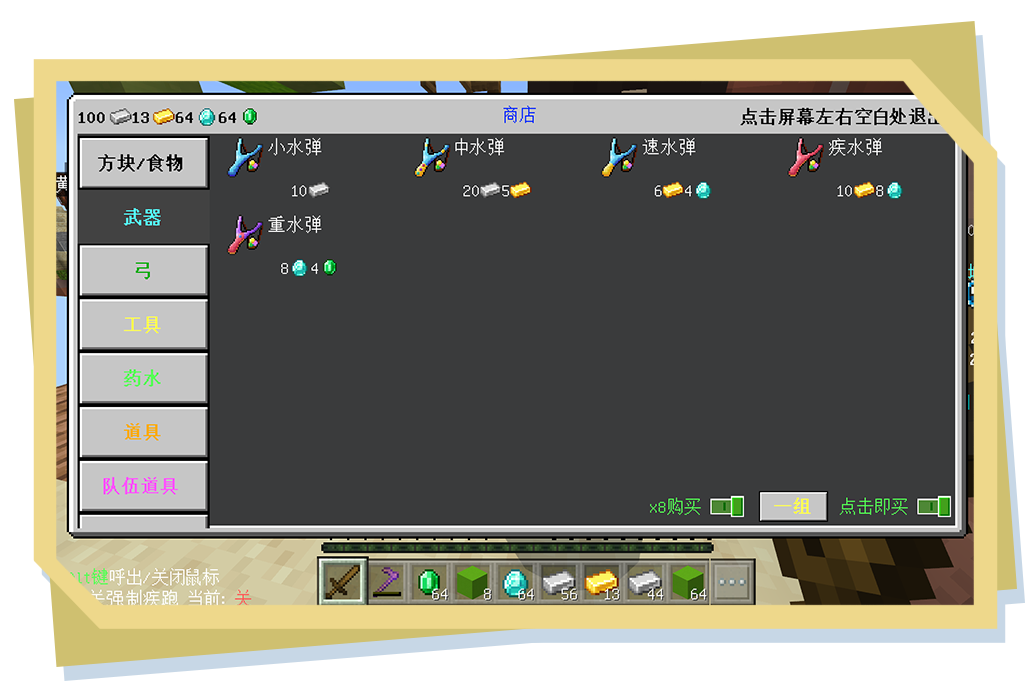1035x682 pixels.
Task: Switch to the 药水 category
Action: tap(143, 378)
